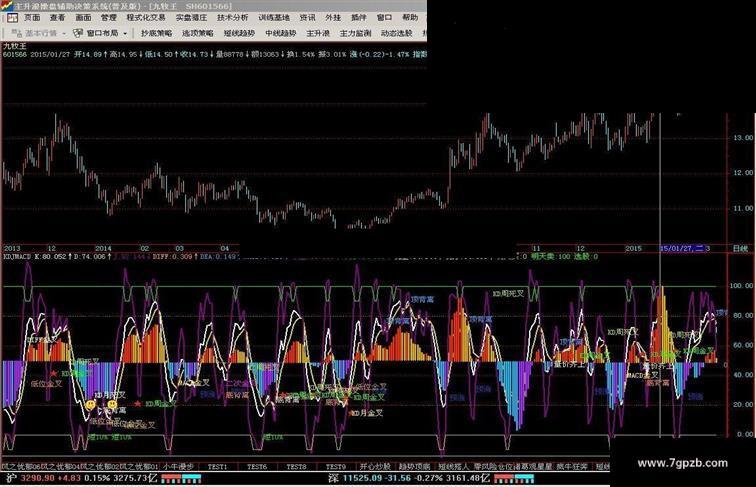Select the 短线猎人 indicator tab
Image resolution: width=756 pixels, height=487 pixels.
[x=454, y=467]
